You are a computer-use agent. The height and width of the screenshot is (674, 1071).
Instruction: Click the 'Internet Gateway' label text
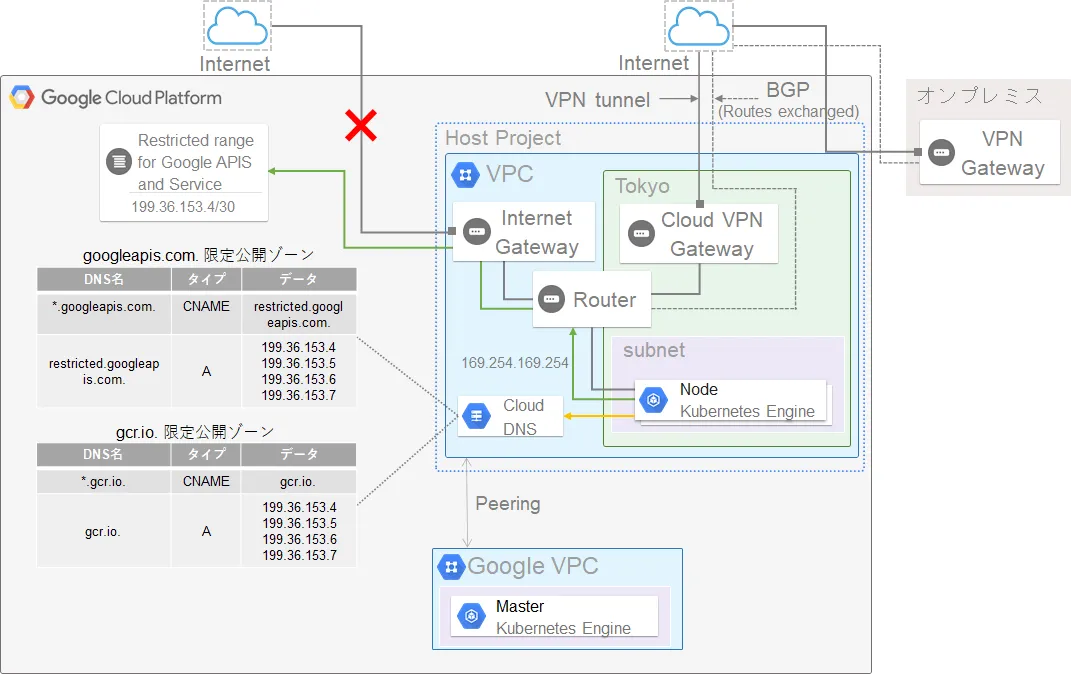pyautogui.click(x=537, y=232)
